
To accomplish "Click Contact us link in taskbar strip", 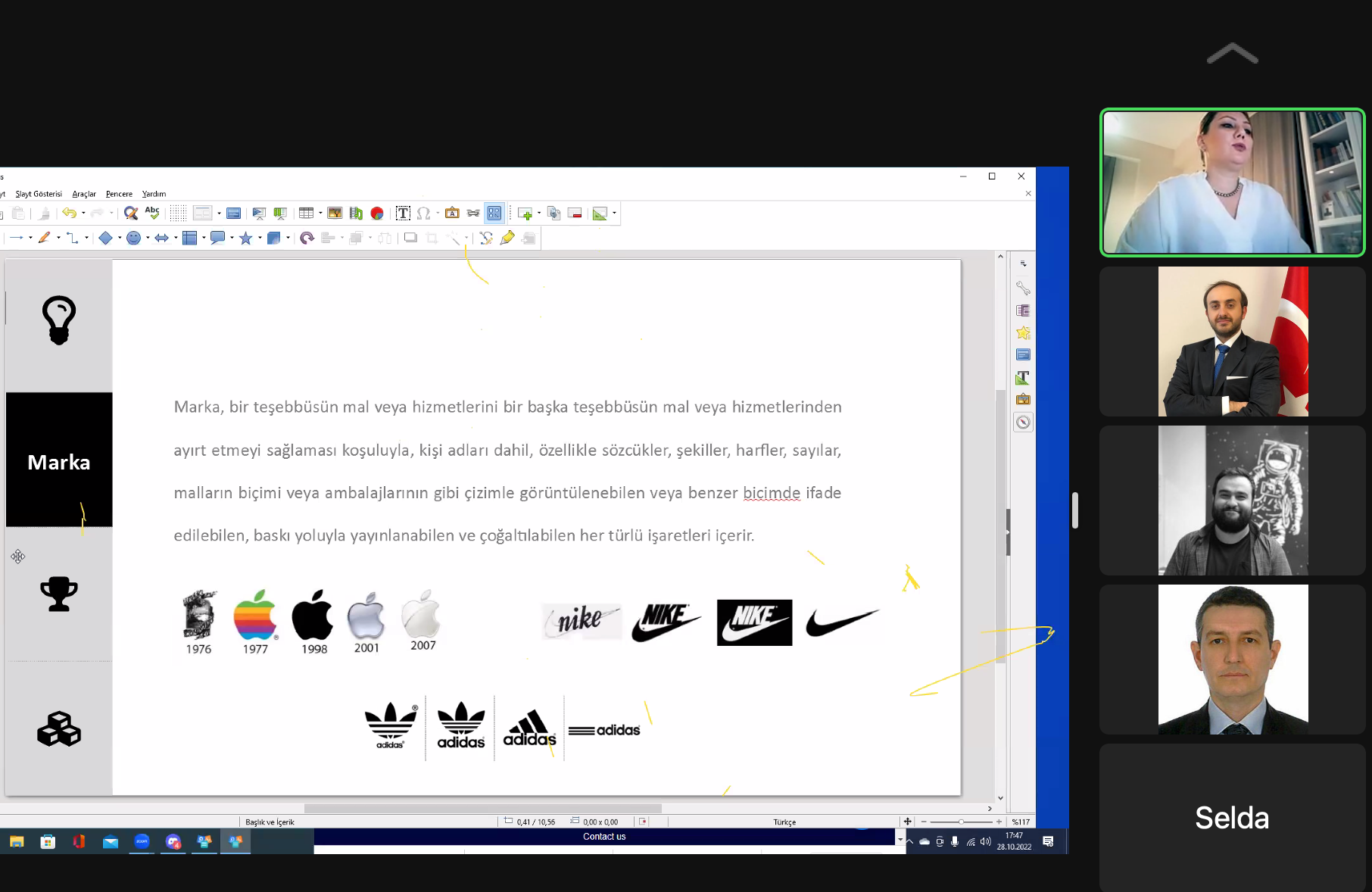I will [604, 837].
